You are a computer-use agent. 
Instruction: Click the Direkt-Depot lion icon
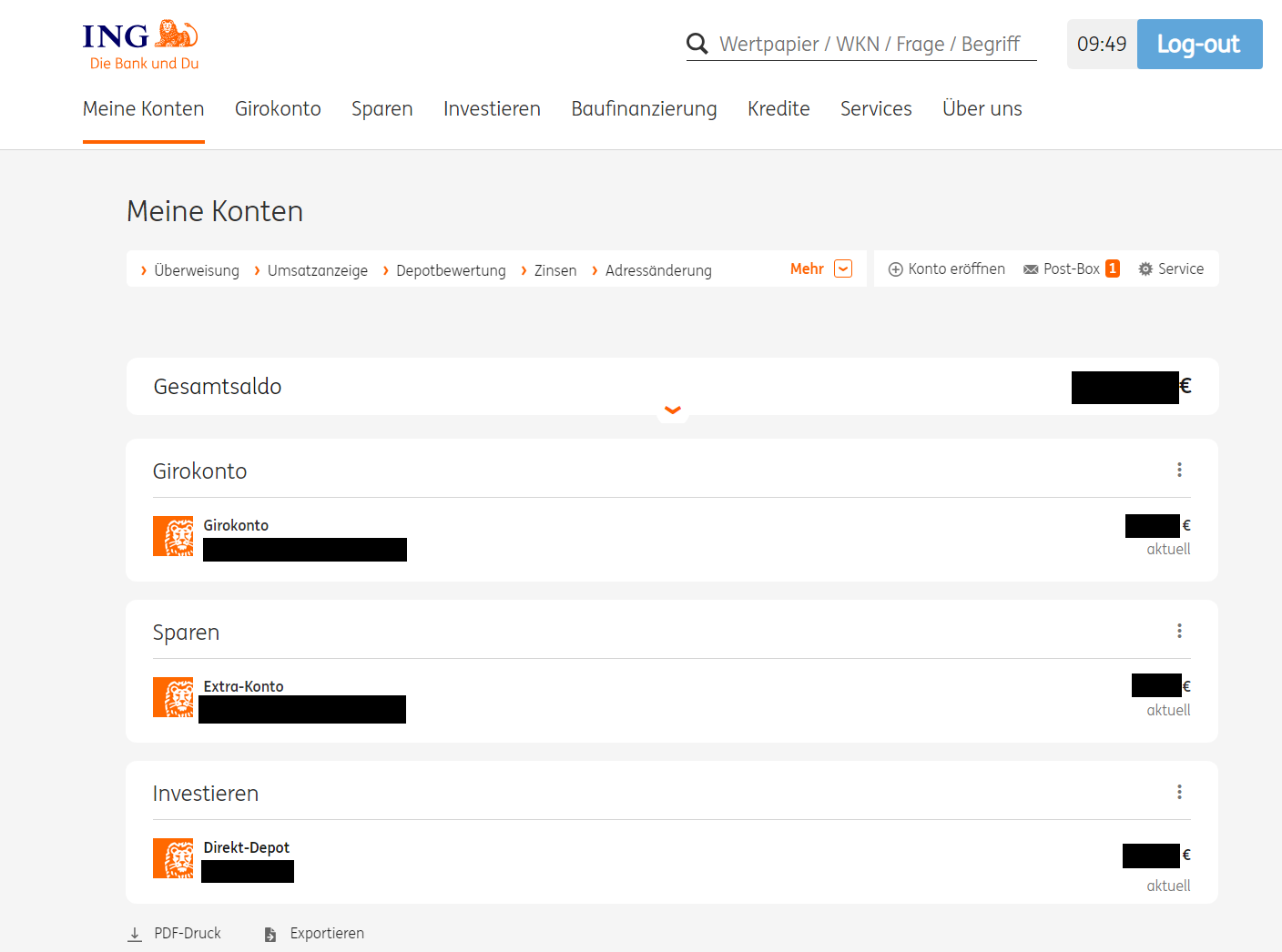coord(173,858)
